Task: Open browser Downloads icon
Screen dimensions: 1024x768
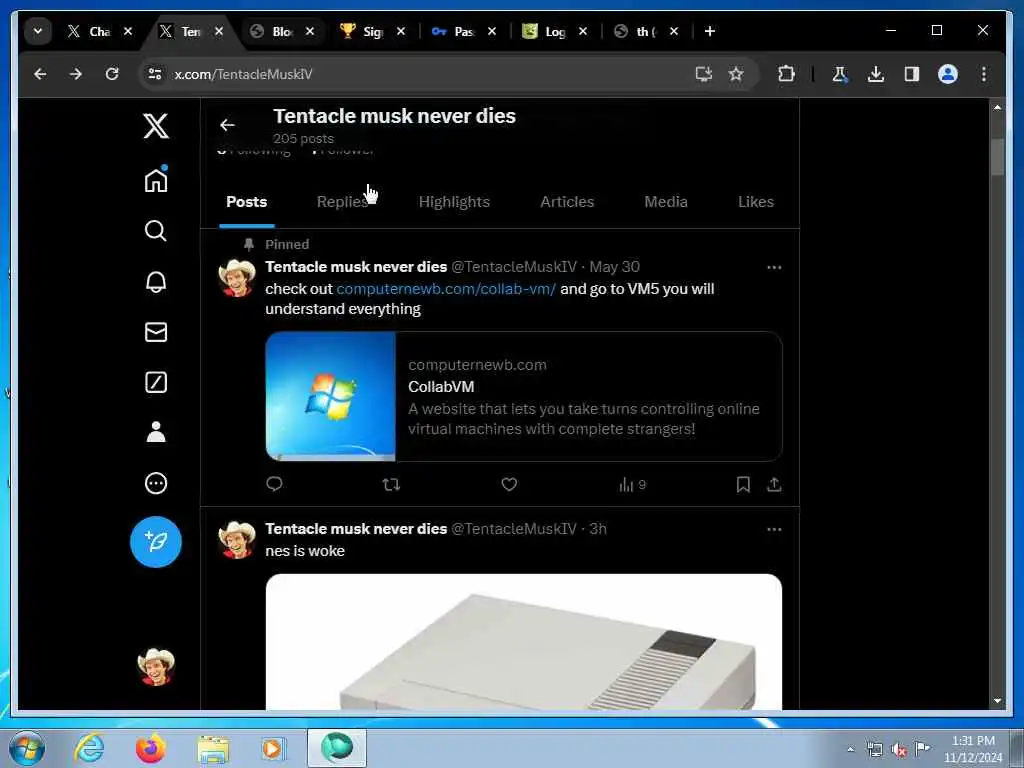Action: click(876, 74)
